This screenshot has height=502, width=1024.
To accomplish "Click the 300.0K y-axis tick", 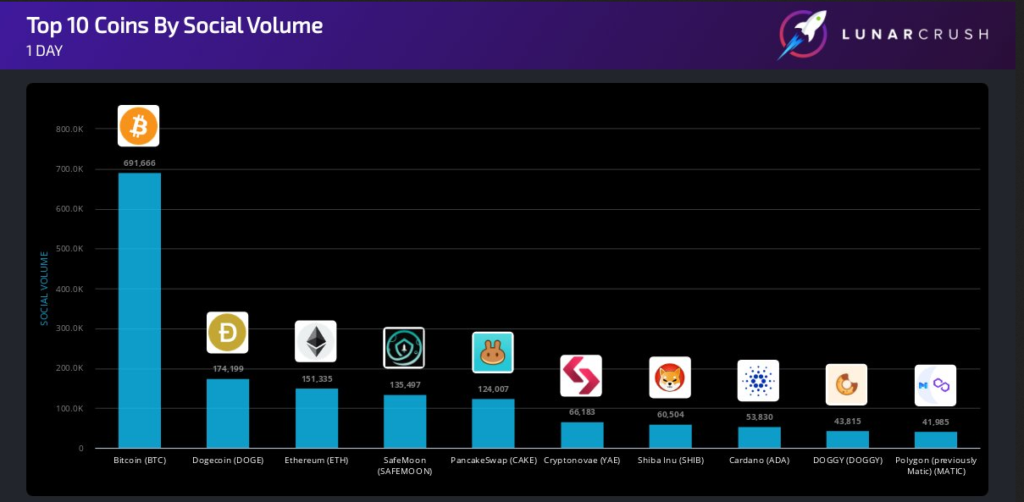I will 70,328.
